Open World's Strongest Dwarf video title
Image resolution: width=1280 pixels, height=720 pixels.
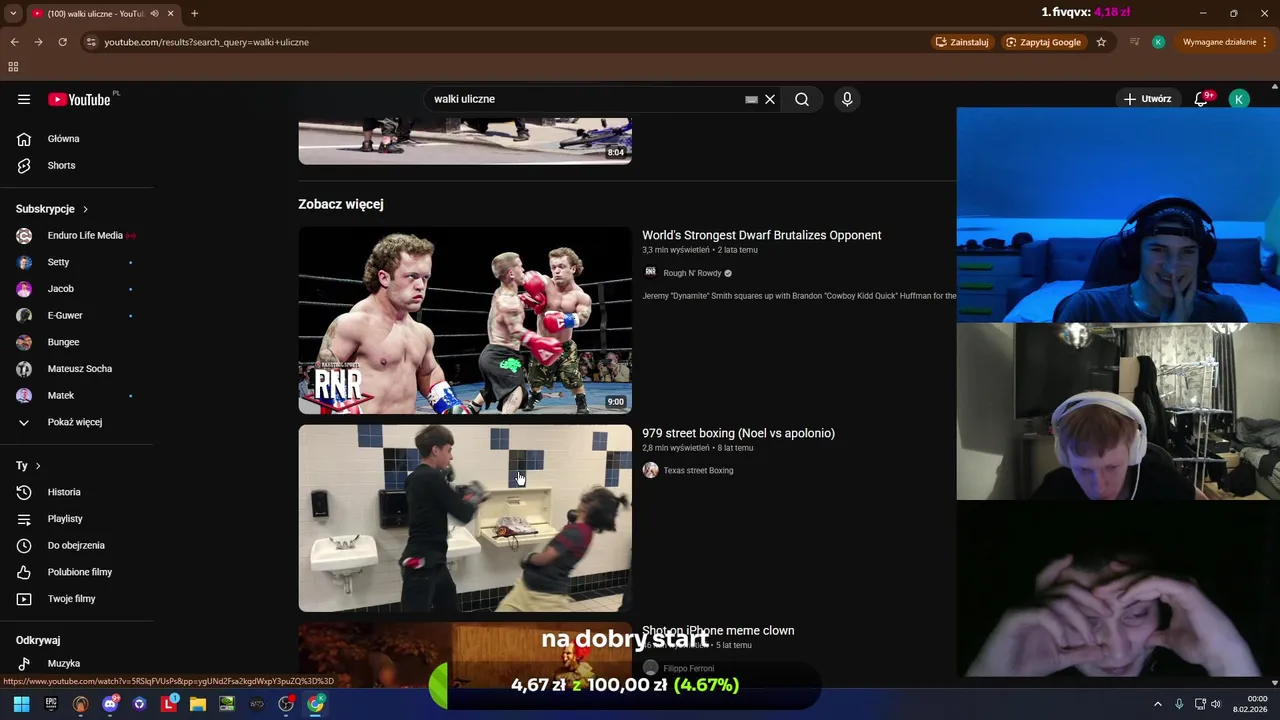762,235
